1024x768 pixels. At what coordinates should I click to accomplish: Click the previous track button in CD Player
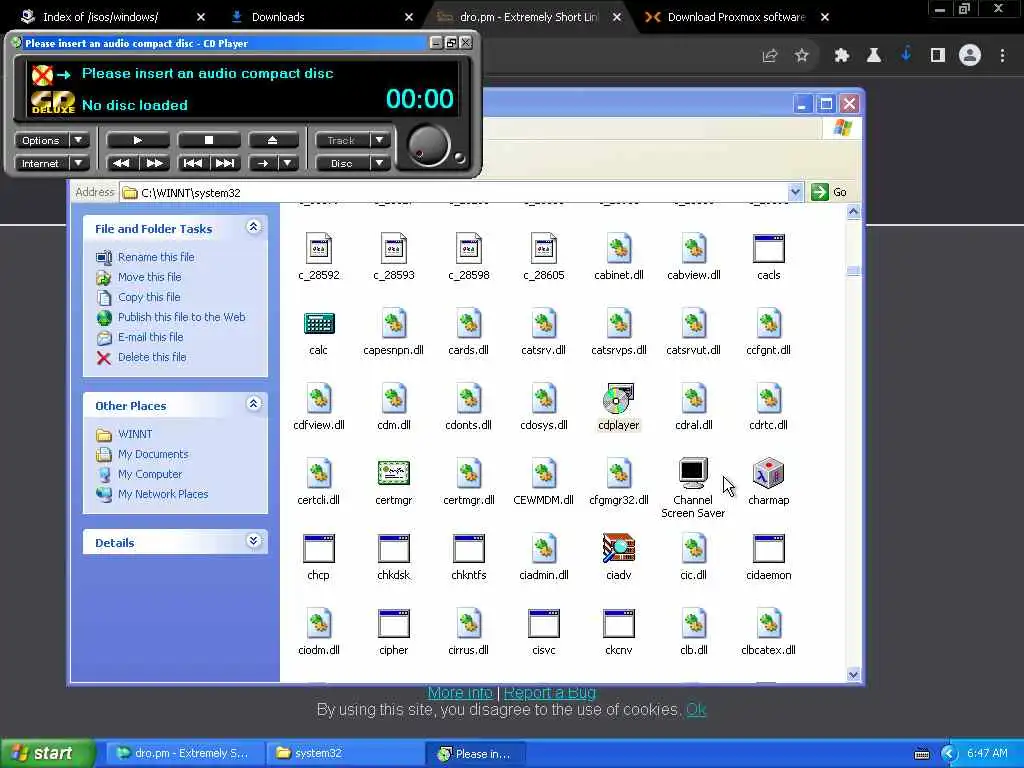point(193,163)
